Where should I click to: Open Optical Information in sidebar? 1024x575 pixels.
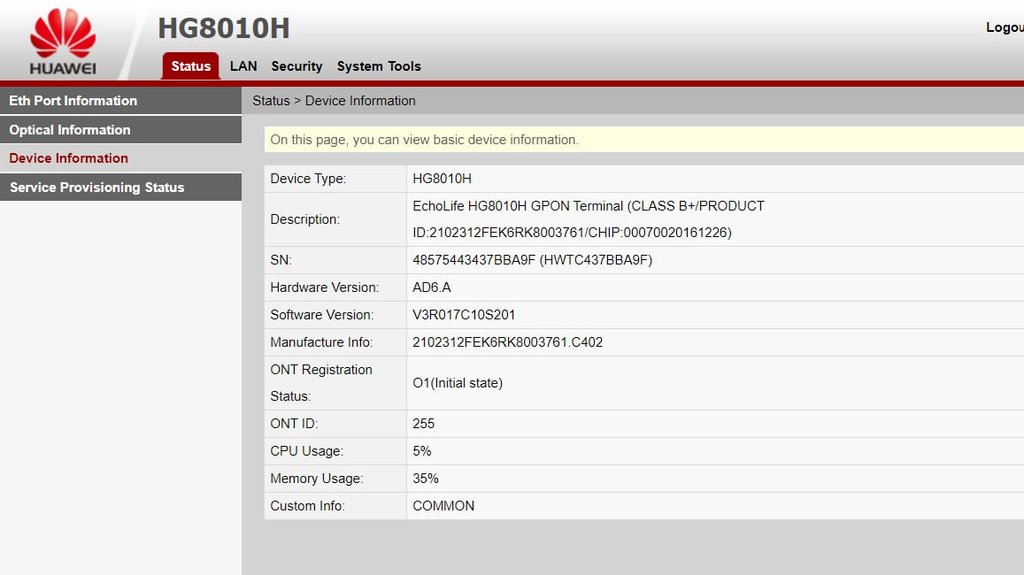(121, 129)
